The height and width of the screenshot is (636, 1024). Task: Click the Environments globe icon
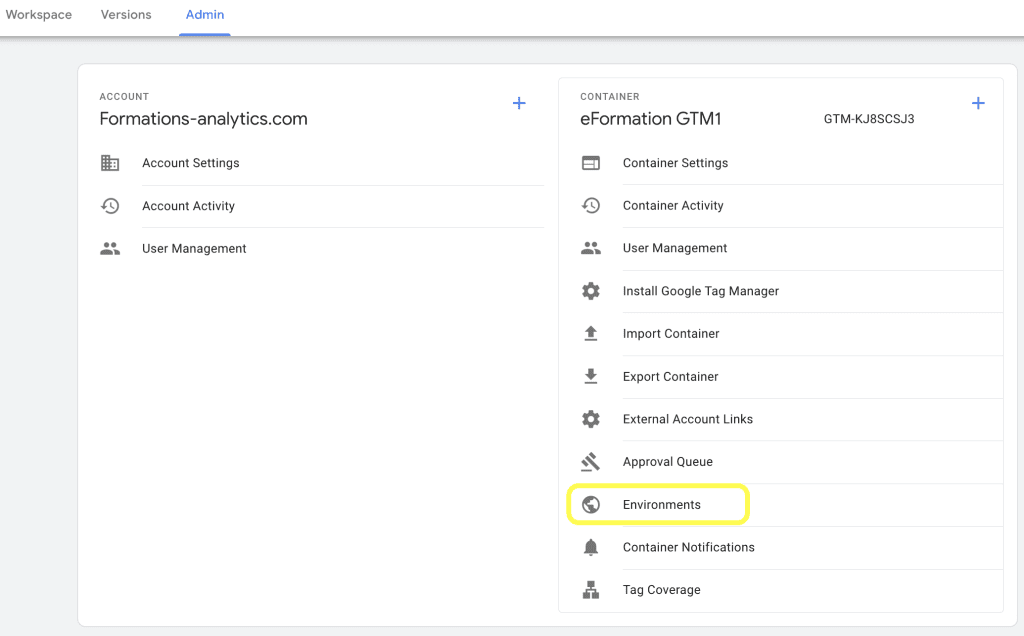591,505
